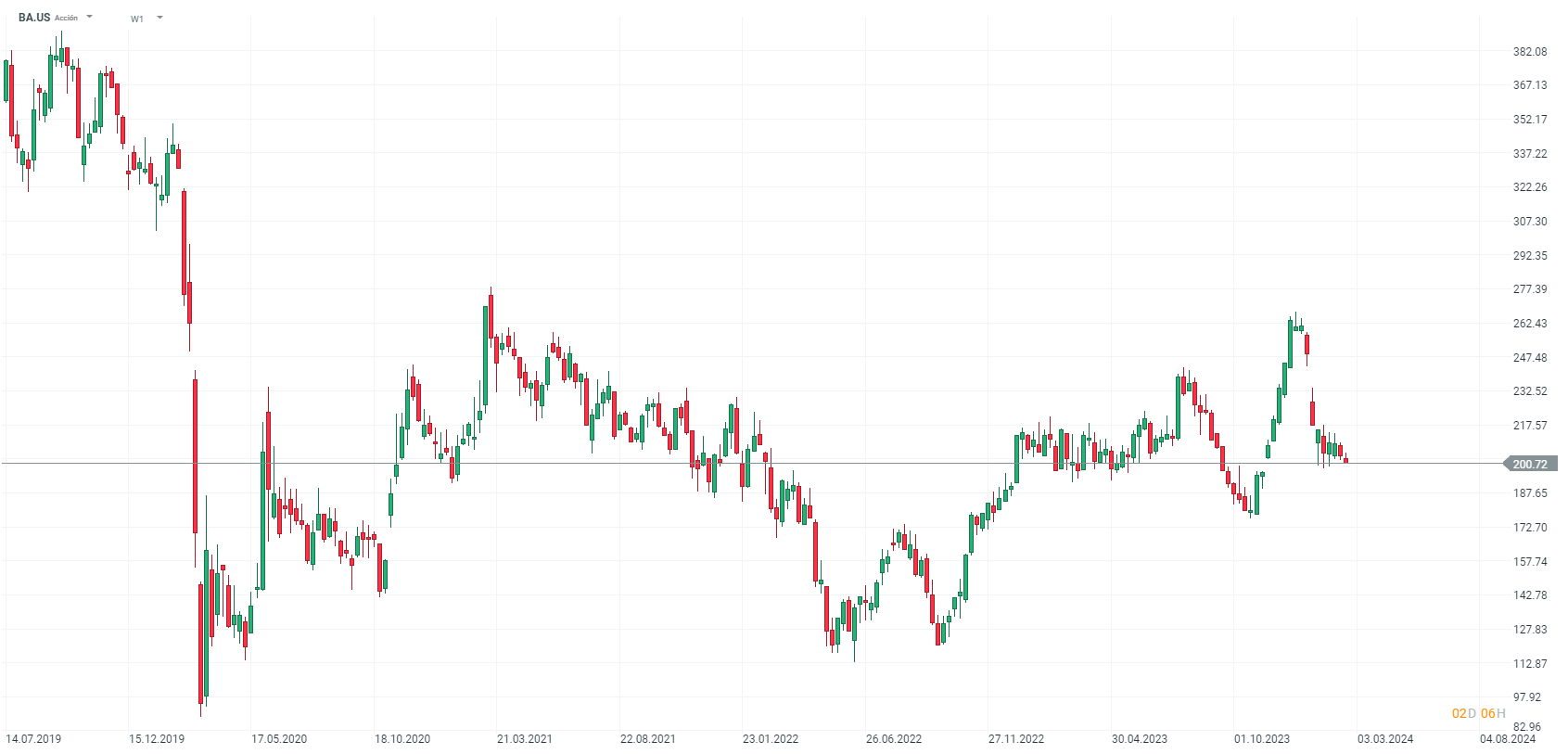1568x754 pixels.
Task: Click the 02D 06H candle countdown
Action: coord(1478,713)
